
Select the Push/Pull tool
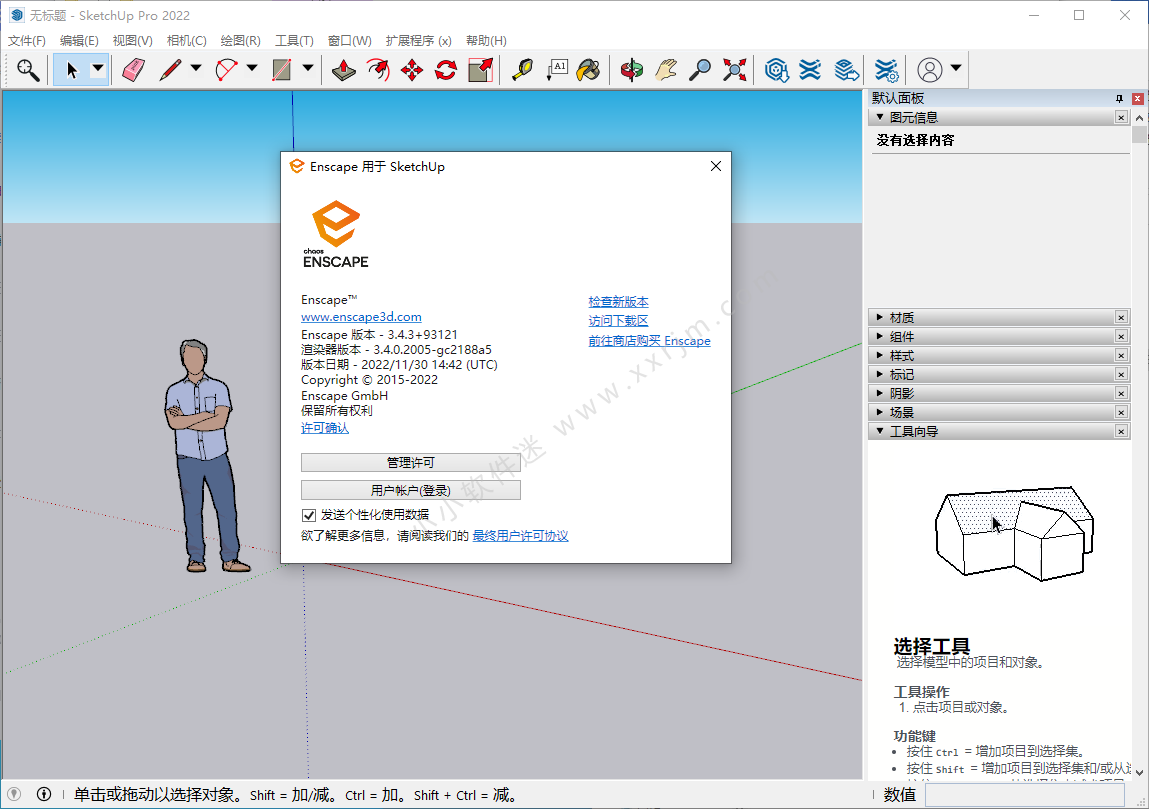(343, 70)
